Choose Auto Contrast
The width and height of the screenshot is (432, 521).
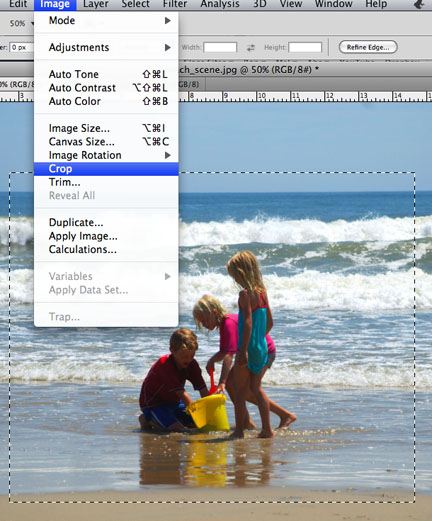[106, 88]
